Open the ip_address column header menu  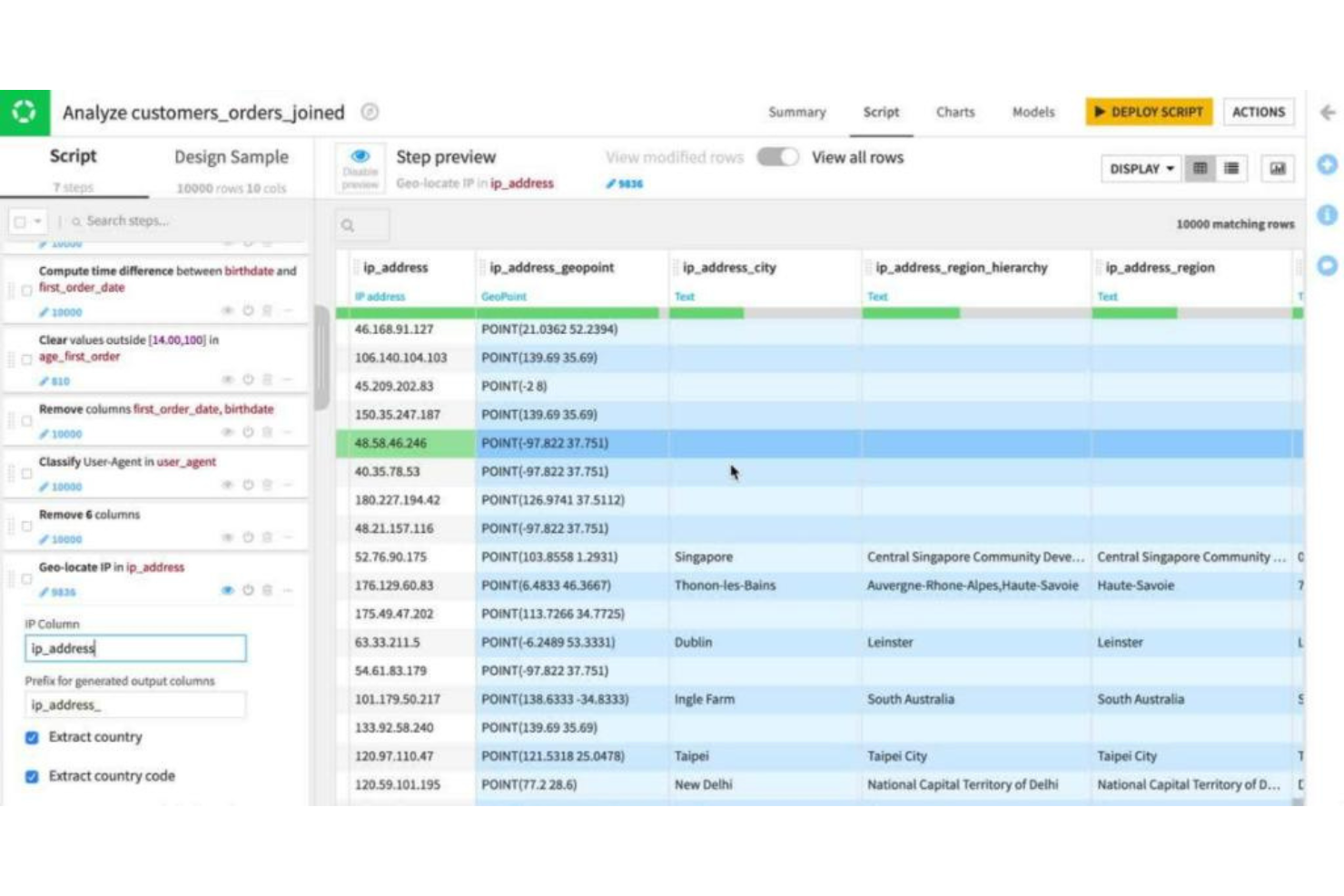click(395, 268)
